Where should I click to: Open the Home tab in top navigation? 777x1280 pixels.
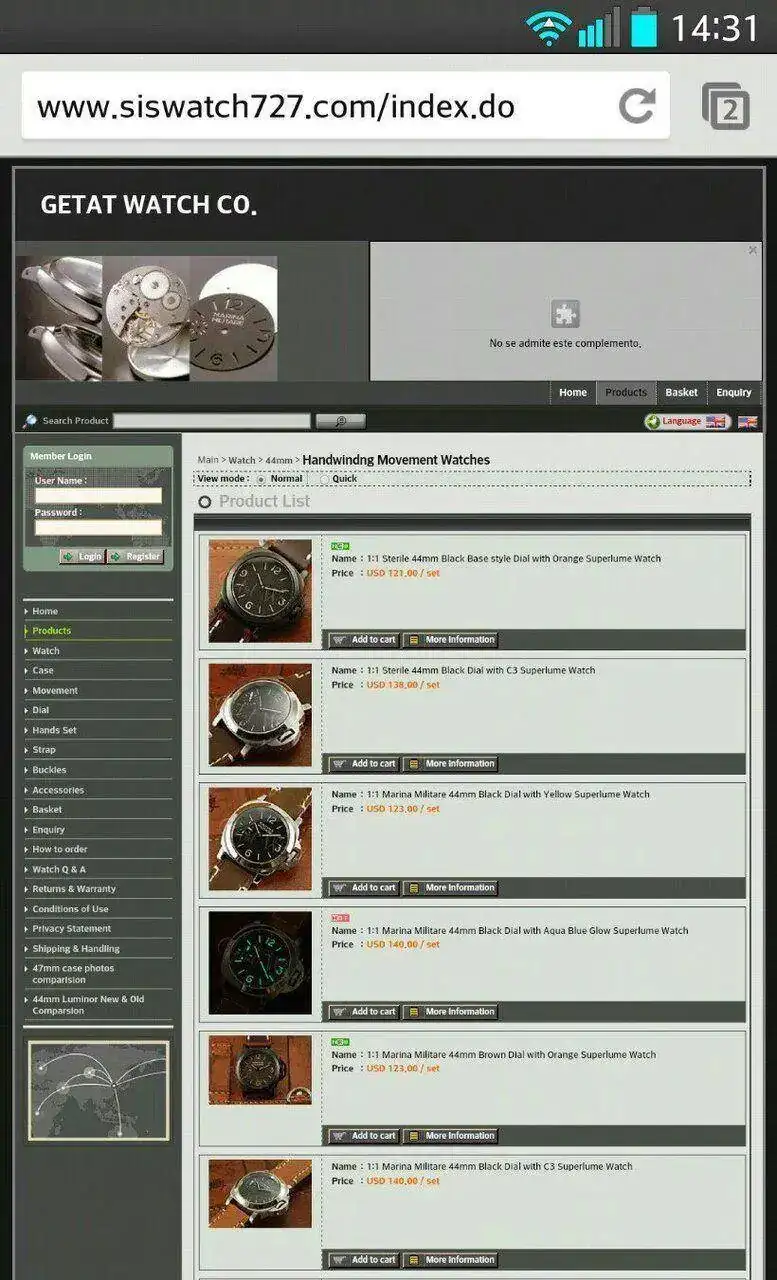tap(573, 392)
